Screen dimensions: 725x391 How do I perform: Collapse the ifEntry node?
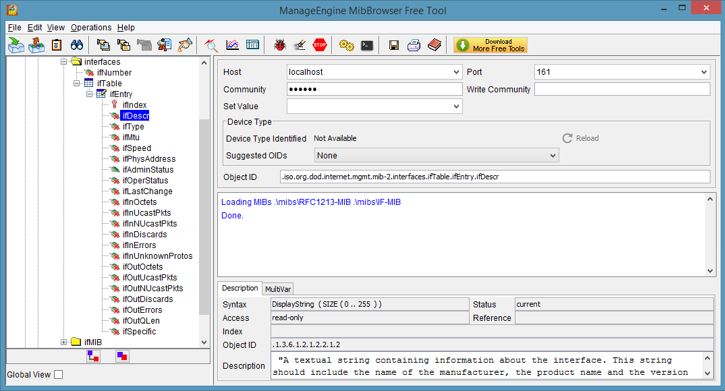point(89,94)
